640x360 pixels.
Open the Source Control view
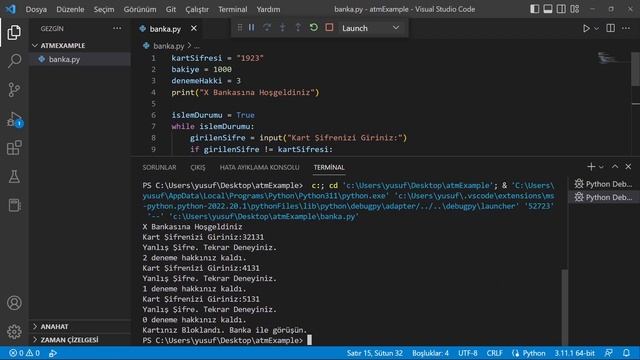14,90
